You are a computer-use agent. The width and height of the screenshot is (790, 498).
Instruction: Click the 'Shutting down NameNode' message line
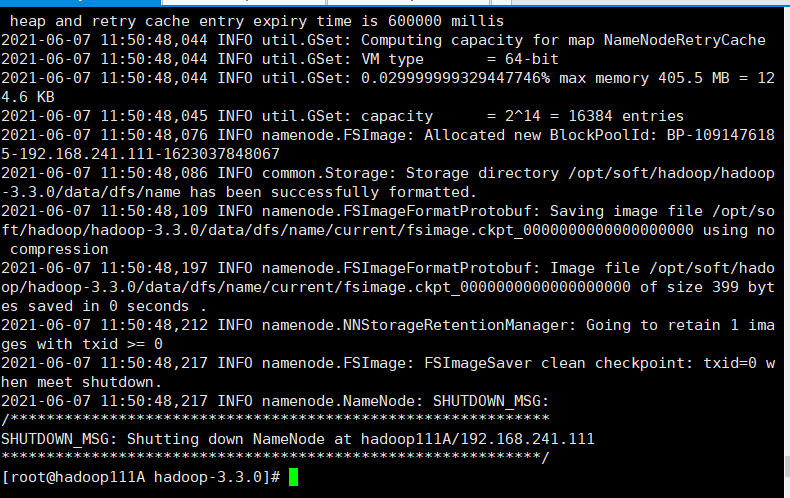coord(298,439)
